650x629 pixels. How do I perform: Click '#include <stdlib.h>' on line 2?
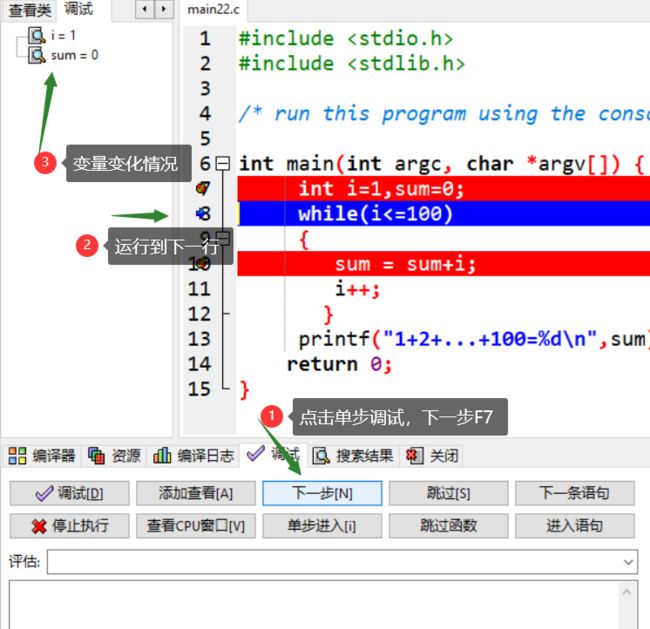tap(352, 63)
